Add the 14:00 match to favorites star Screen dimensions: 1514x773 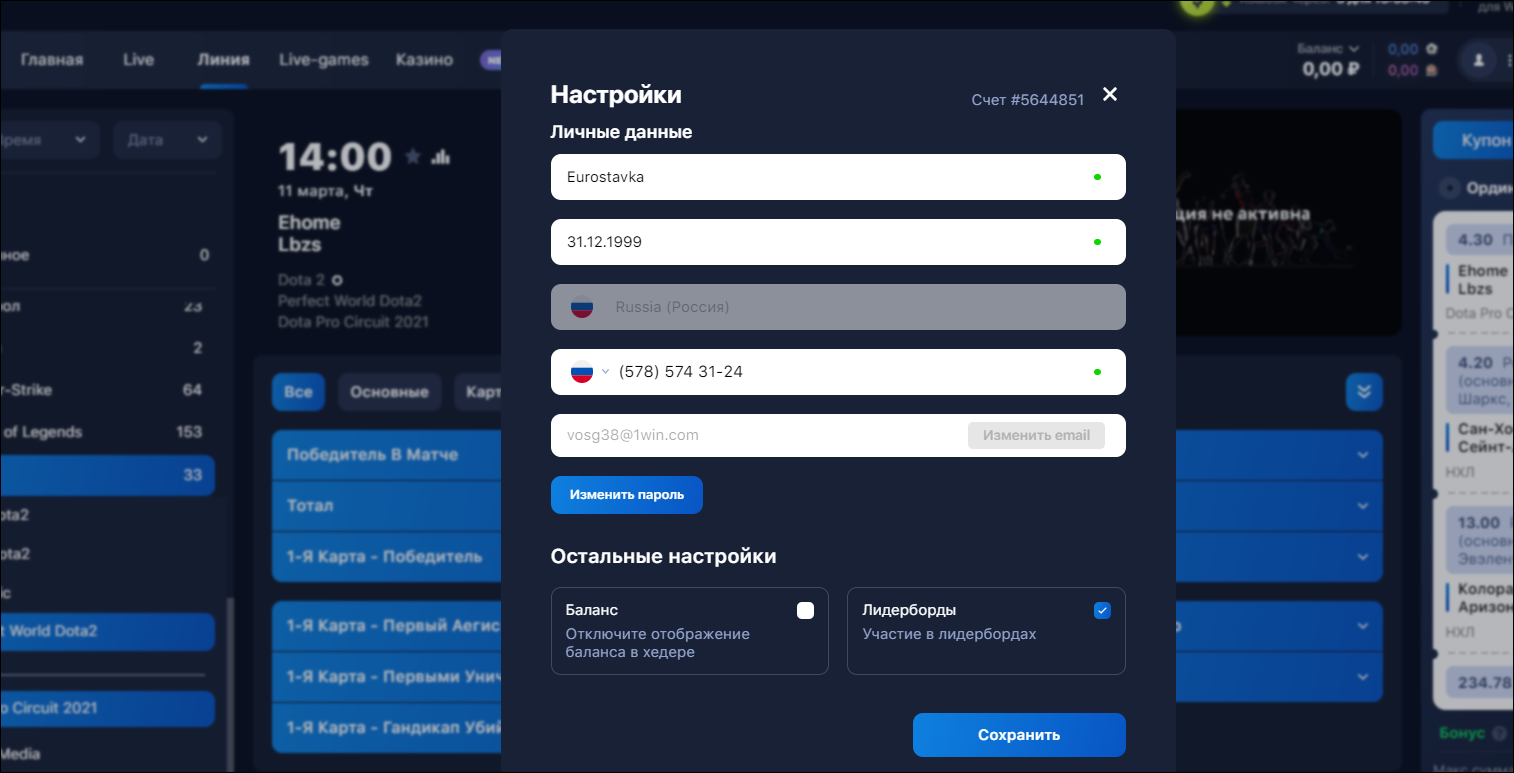click(x=412, y=156)
